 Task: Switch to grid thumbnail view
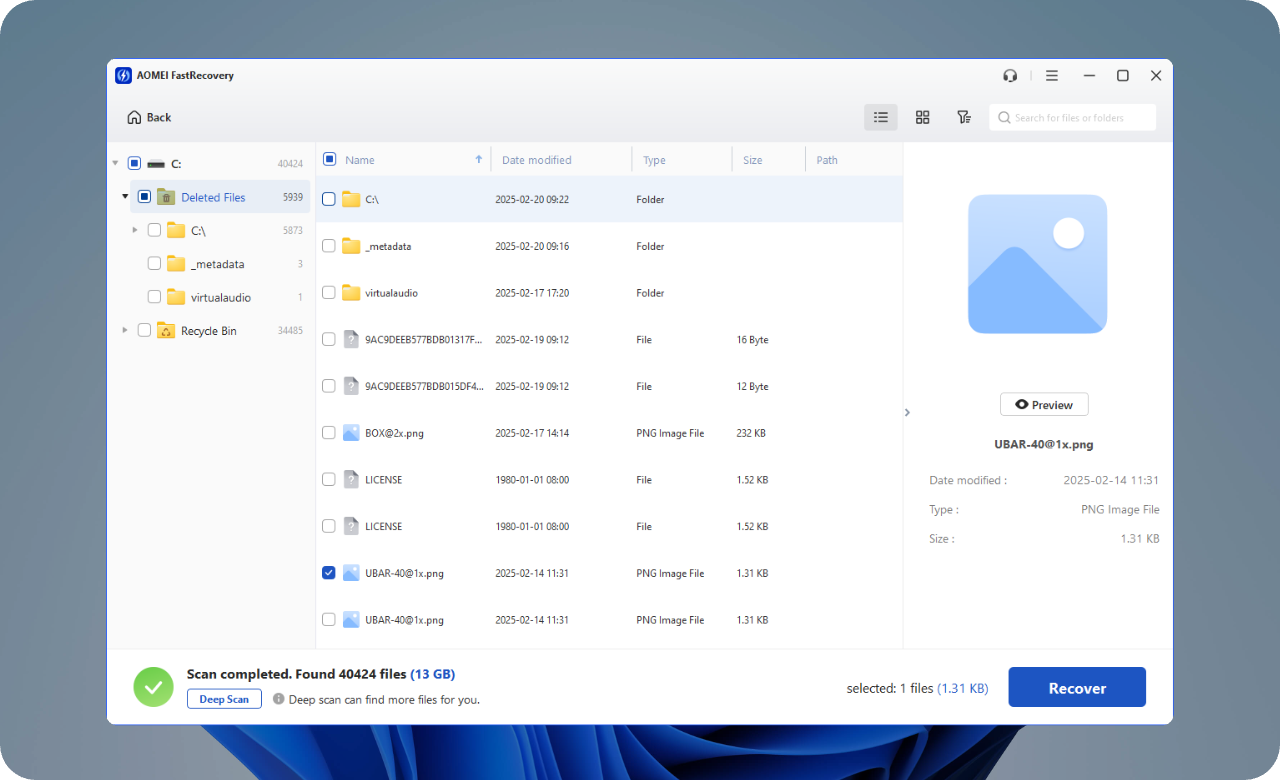tap(922, 118)
